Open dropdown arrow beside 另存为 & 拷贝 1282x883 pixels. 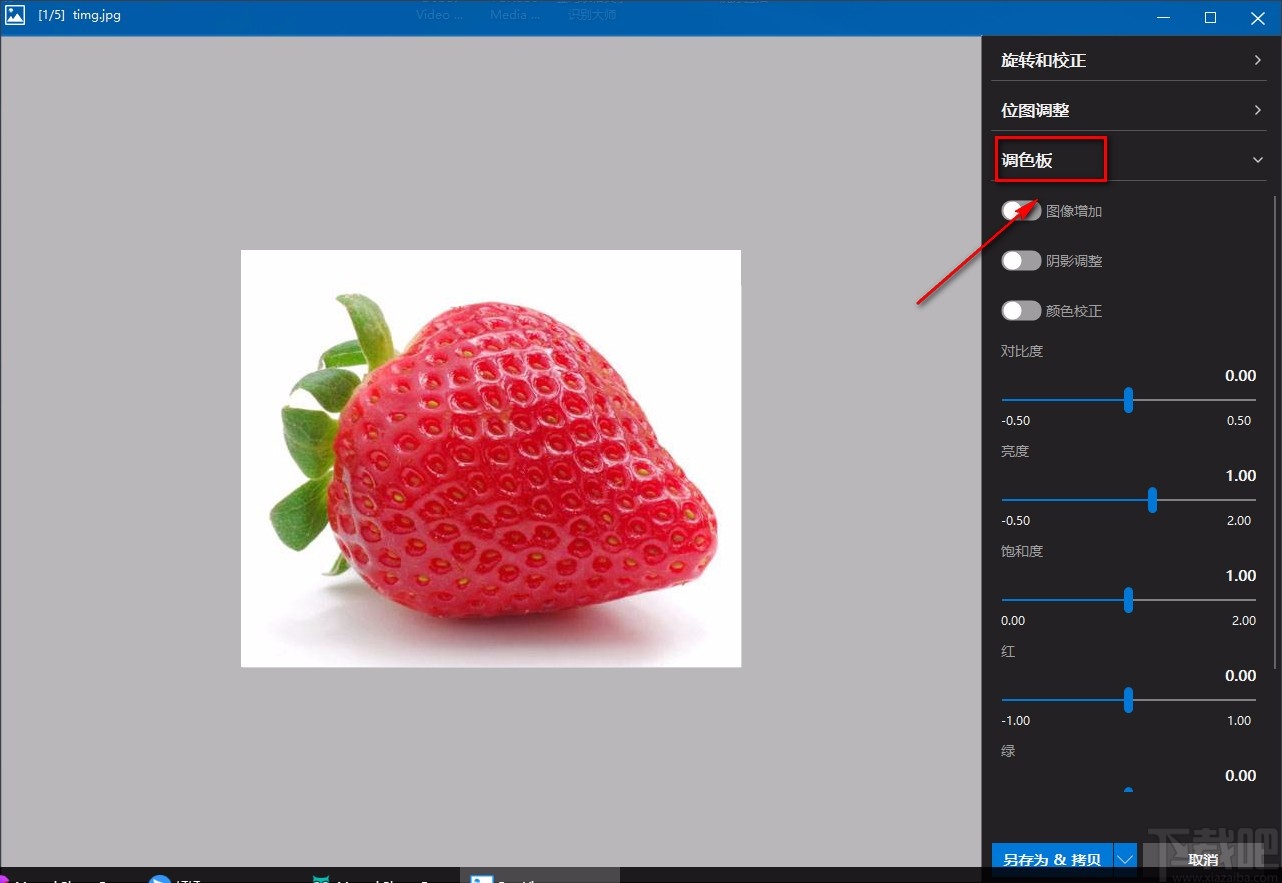1126,858
